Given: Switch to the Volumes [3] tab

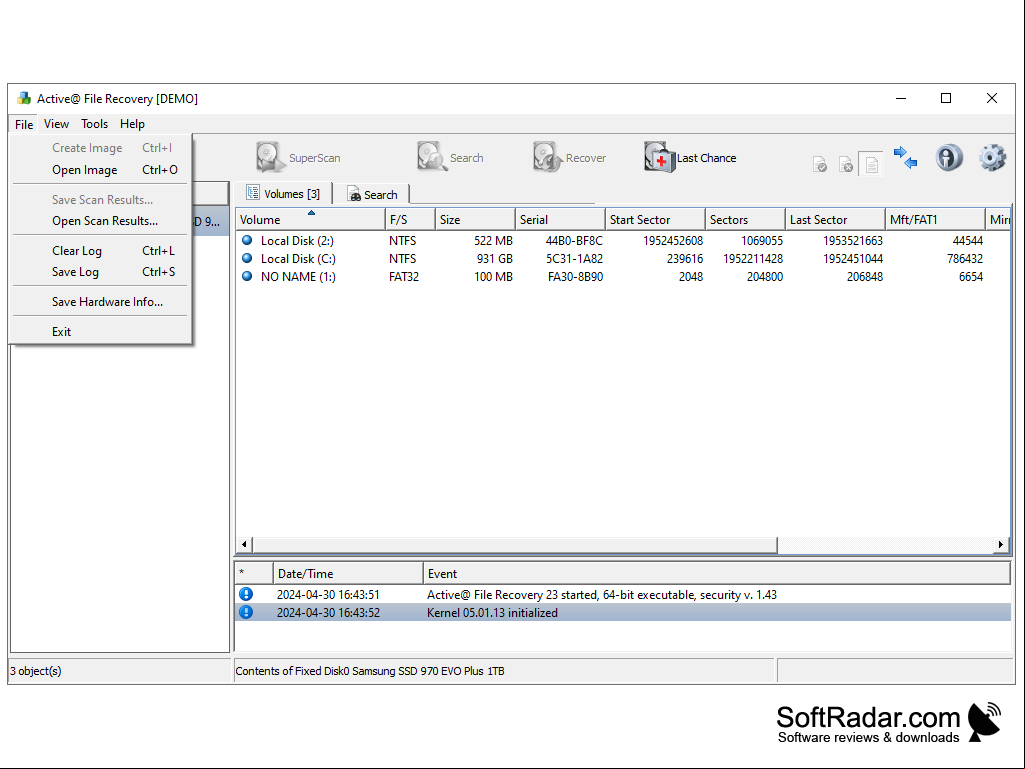Looking at the screenshot, I should (x=283, y=194).
